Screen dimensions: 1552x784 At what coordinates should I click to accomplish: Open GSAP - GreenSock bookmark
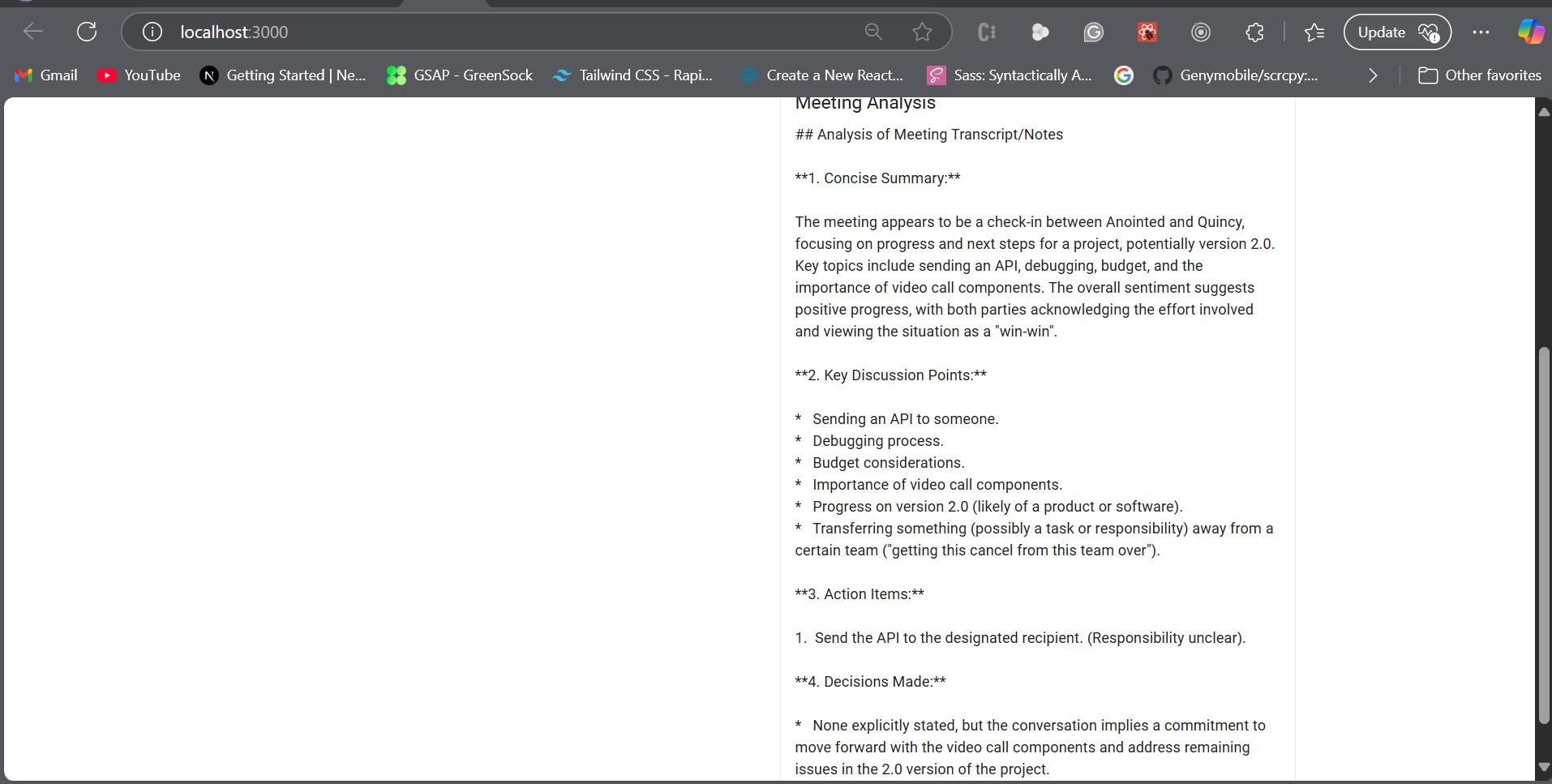[460, 75]
